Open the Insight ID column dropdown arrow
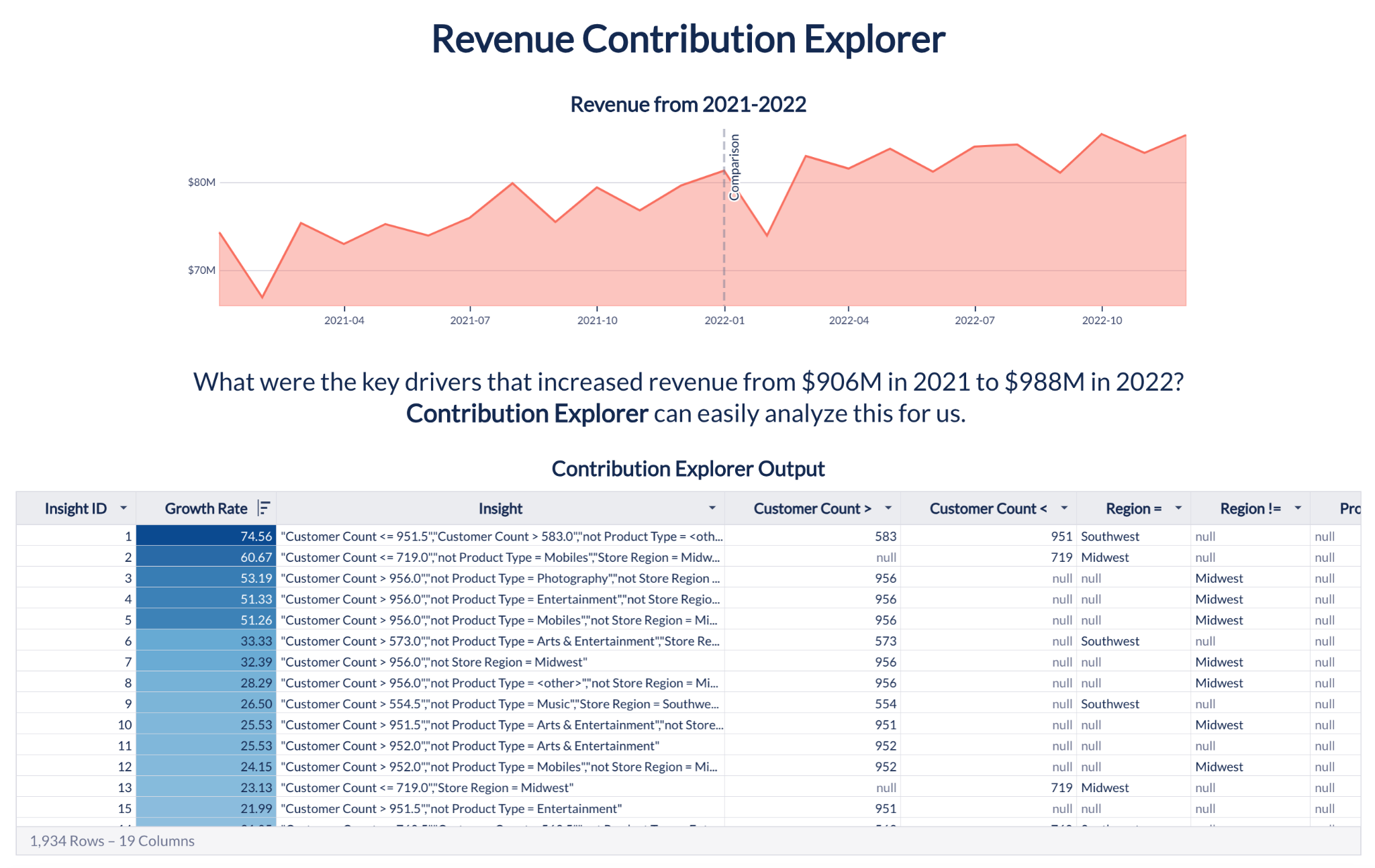Screen dimensions: 1375x868 (x=124, y=508)
